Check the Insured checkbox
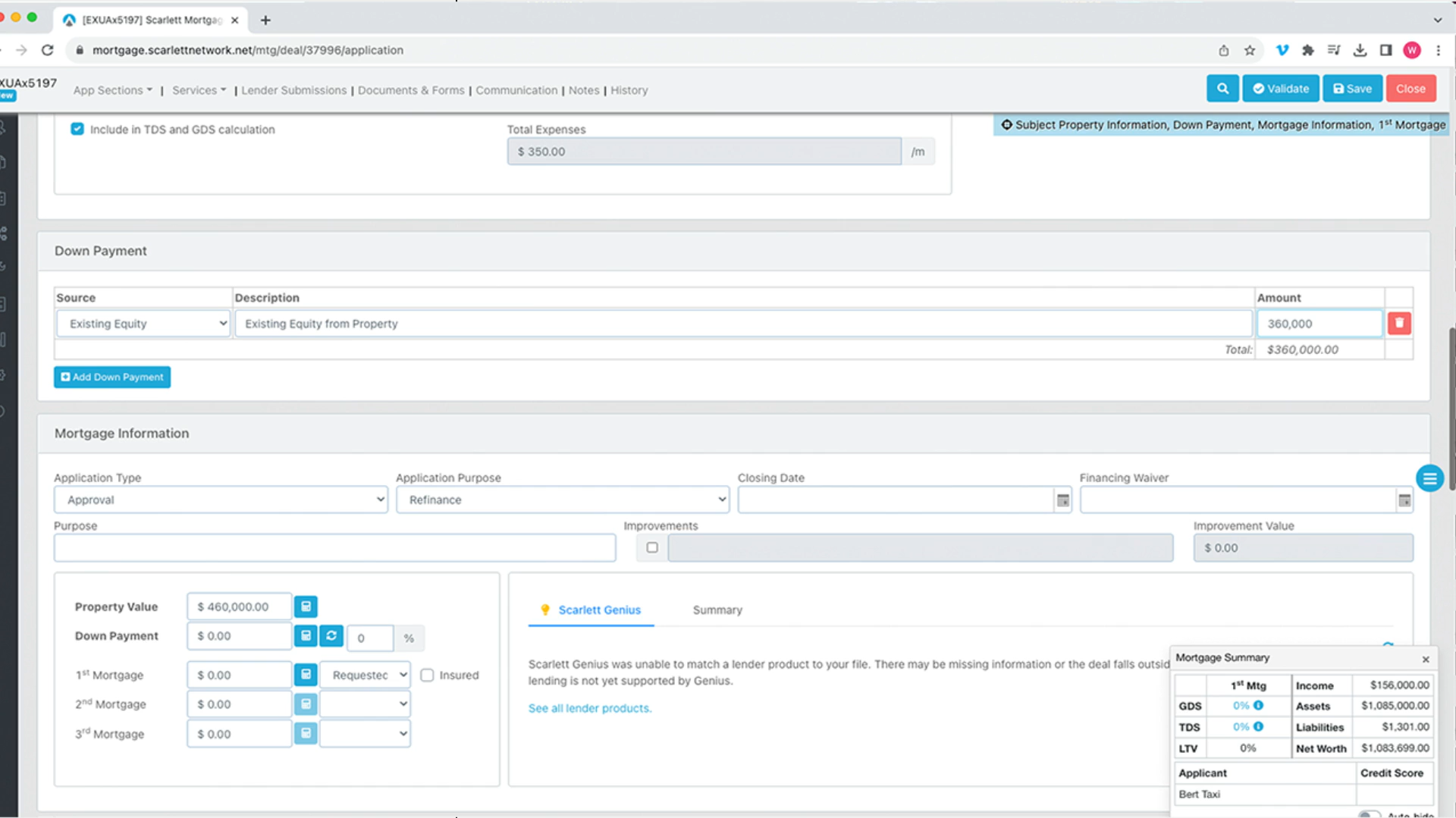 [428, 675]
